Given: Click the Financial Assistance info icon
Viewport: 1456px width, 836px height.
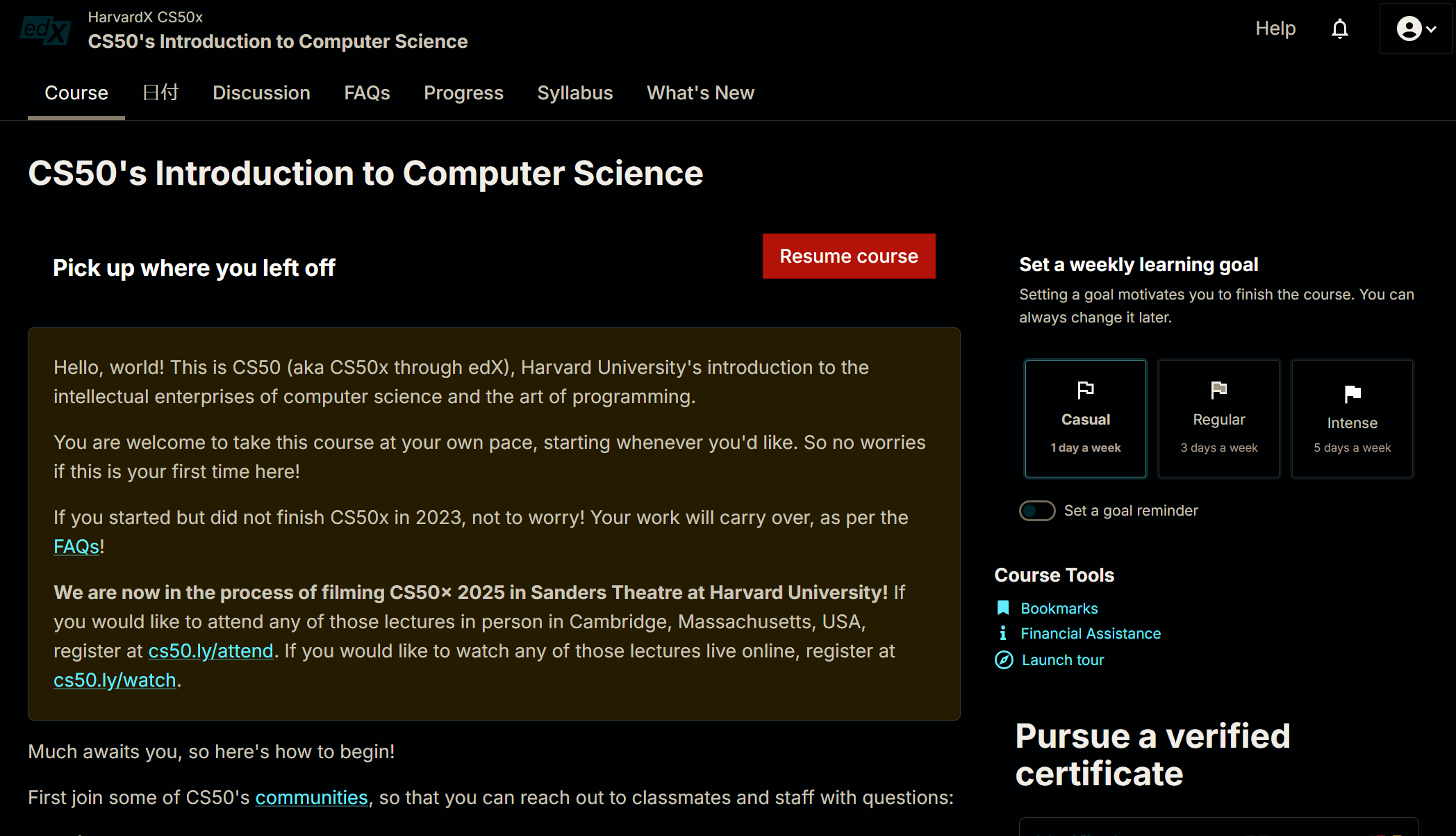Looking at the screenshot, I should pos(1002,633).
